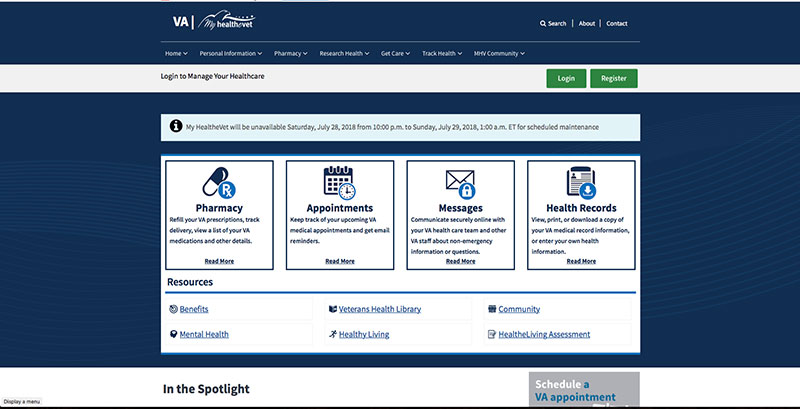This screenshot has width=800, height=409.
Task: Click the scheduled maintenance notice text
Action: (x=392, y=126)
